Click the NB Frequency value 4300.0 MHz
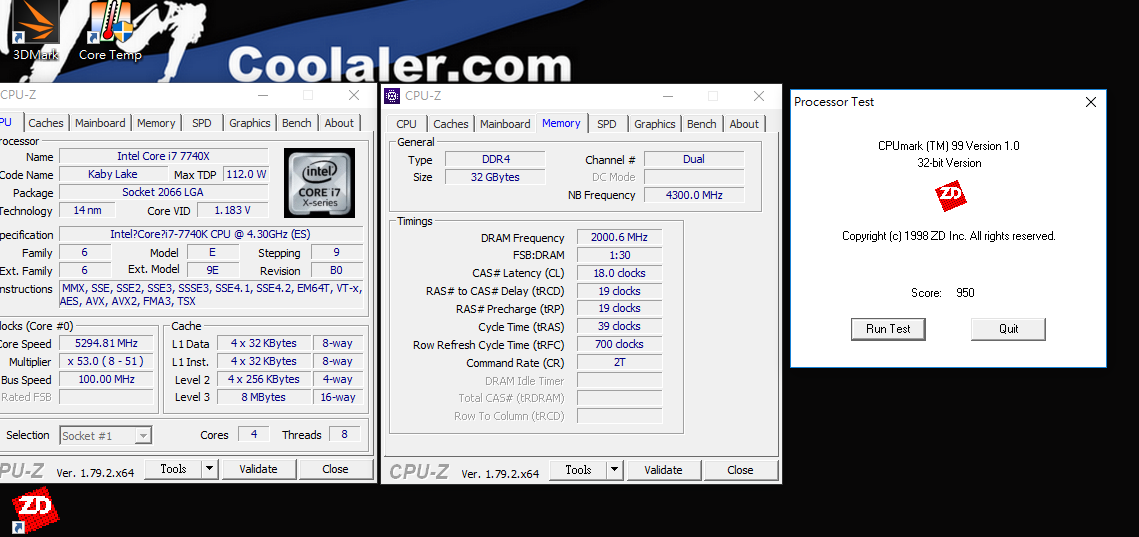The width and height of the screenshot is (1139, 537). click(x=694, y=195)
